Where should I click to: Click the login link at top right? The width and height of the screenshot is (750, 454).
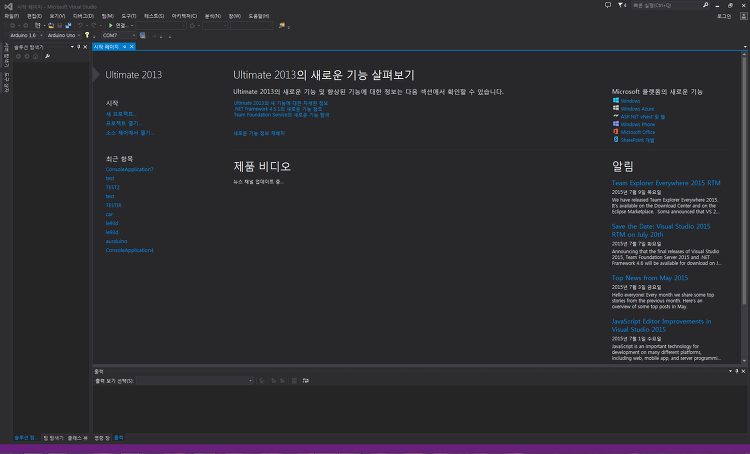coord(724,16)
